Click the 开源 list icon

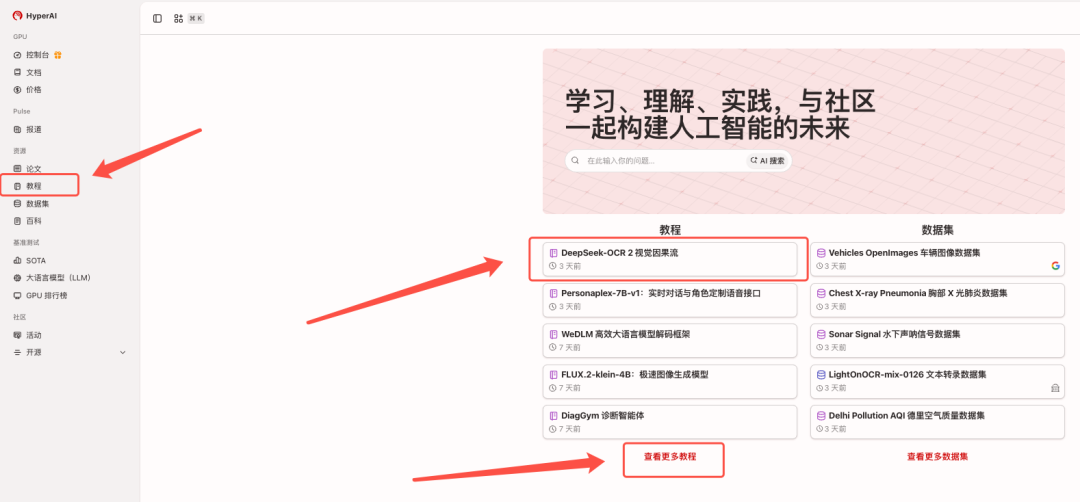pyautogui.click(x=18, y=353)
